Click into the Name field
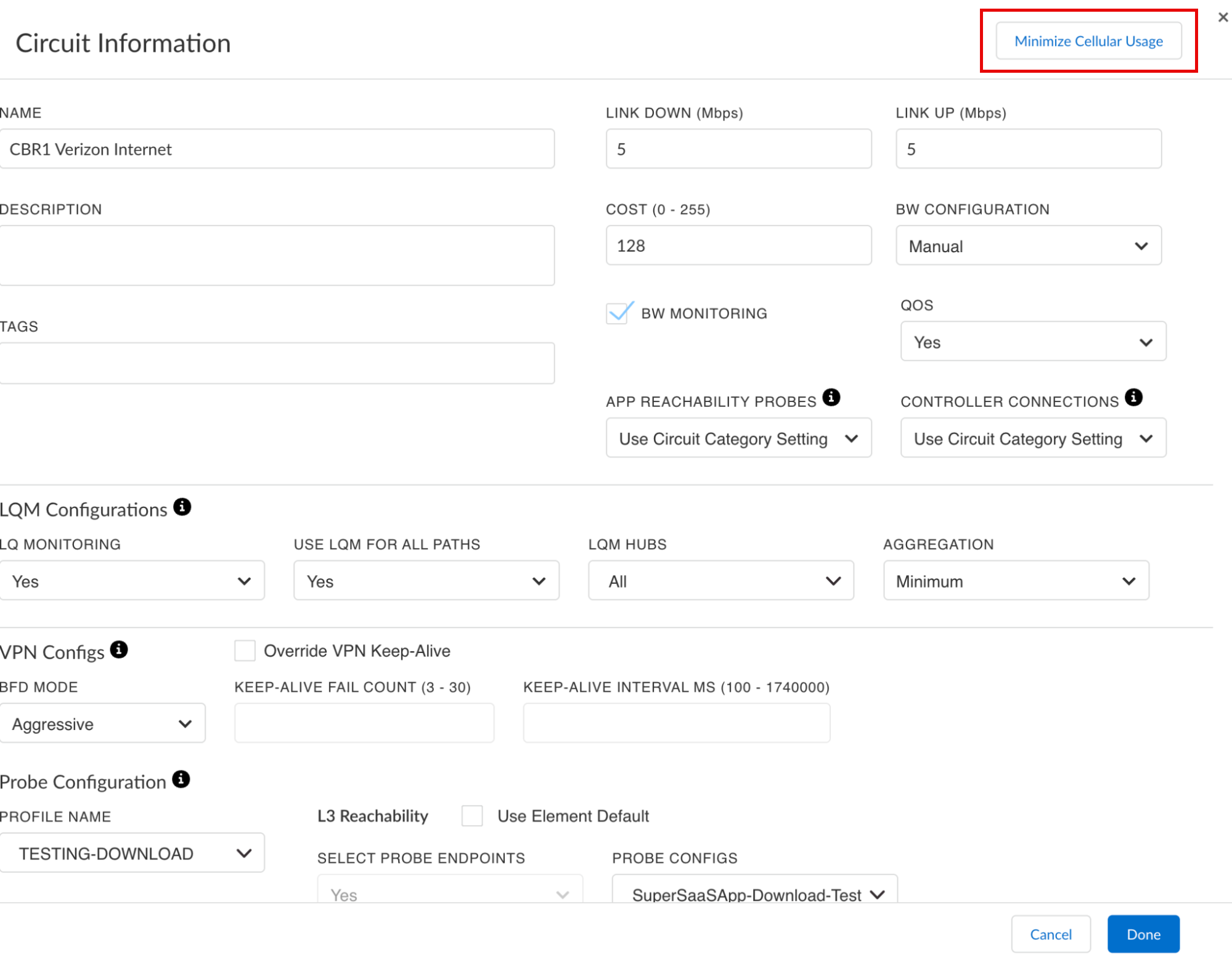This screenshot has width=1232, height=965. coord(277,149)
